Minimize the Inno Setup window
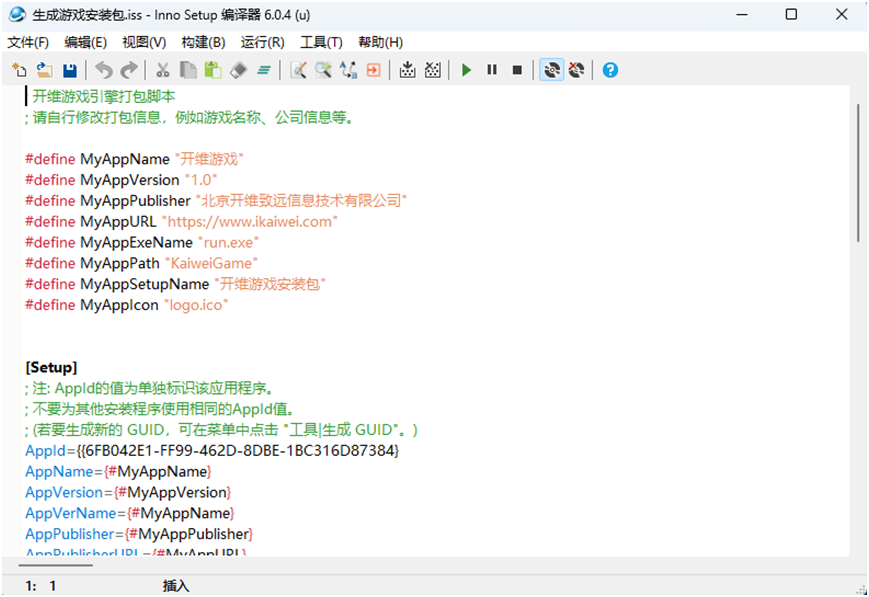The image size is (869, 597). [742, 14]
